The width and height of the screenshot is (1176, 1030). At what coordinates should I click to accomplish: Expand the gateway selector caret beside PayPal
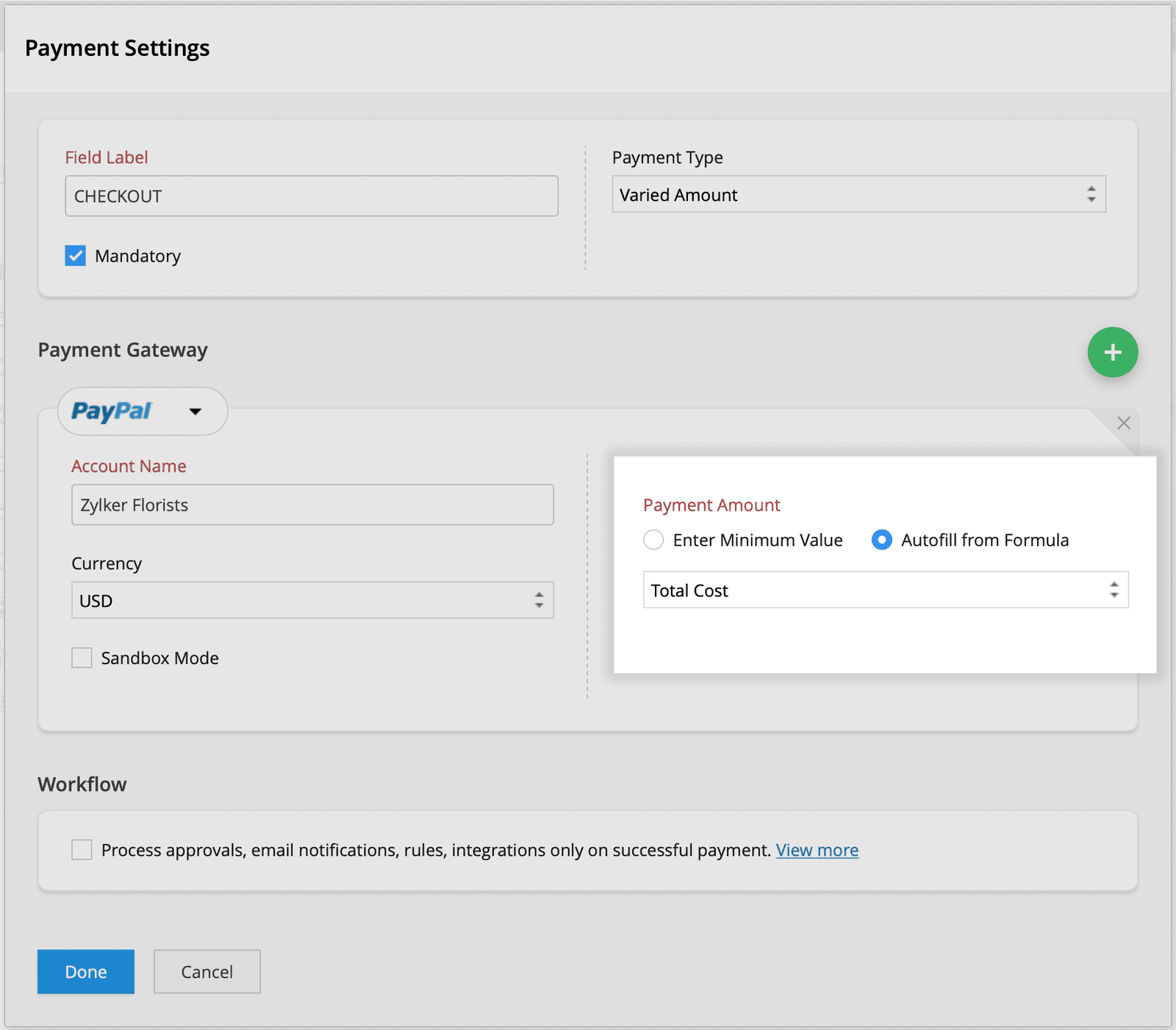click(195, 412)
